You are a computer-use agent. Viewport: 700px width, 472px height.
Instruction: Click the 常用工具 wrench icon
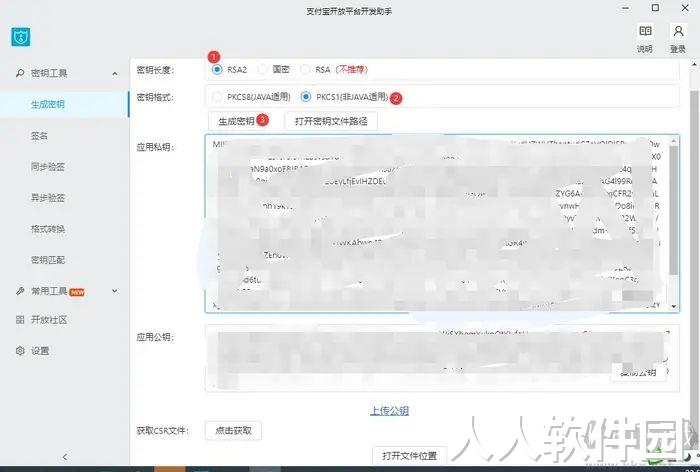click(20, 291)
